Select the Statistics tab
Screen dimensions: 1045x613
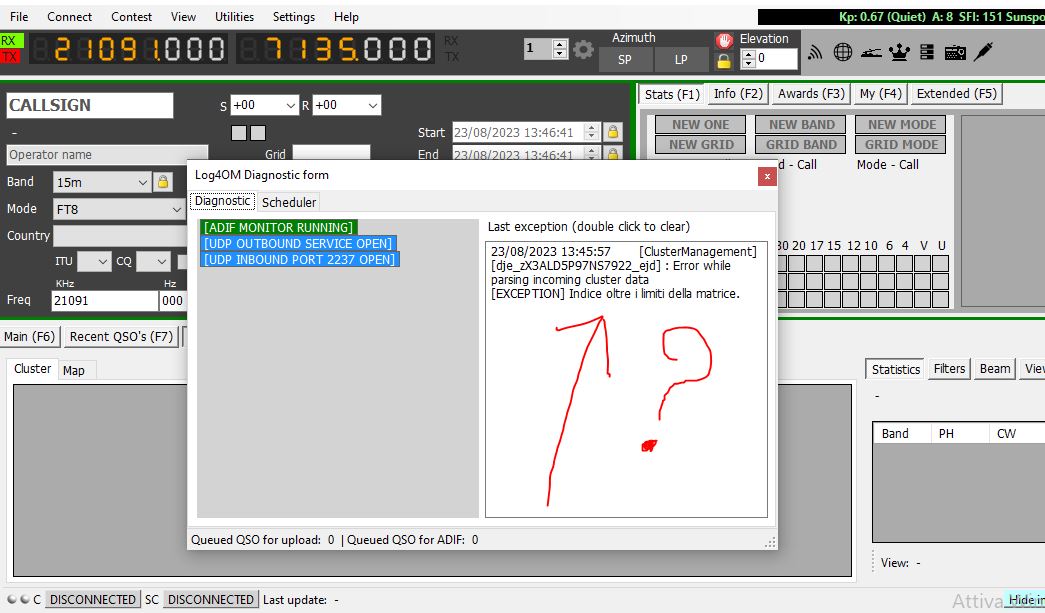[896, 369]
